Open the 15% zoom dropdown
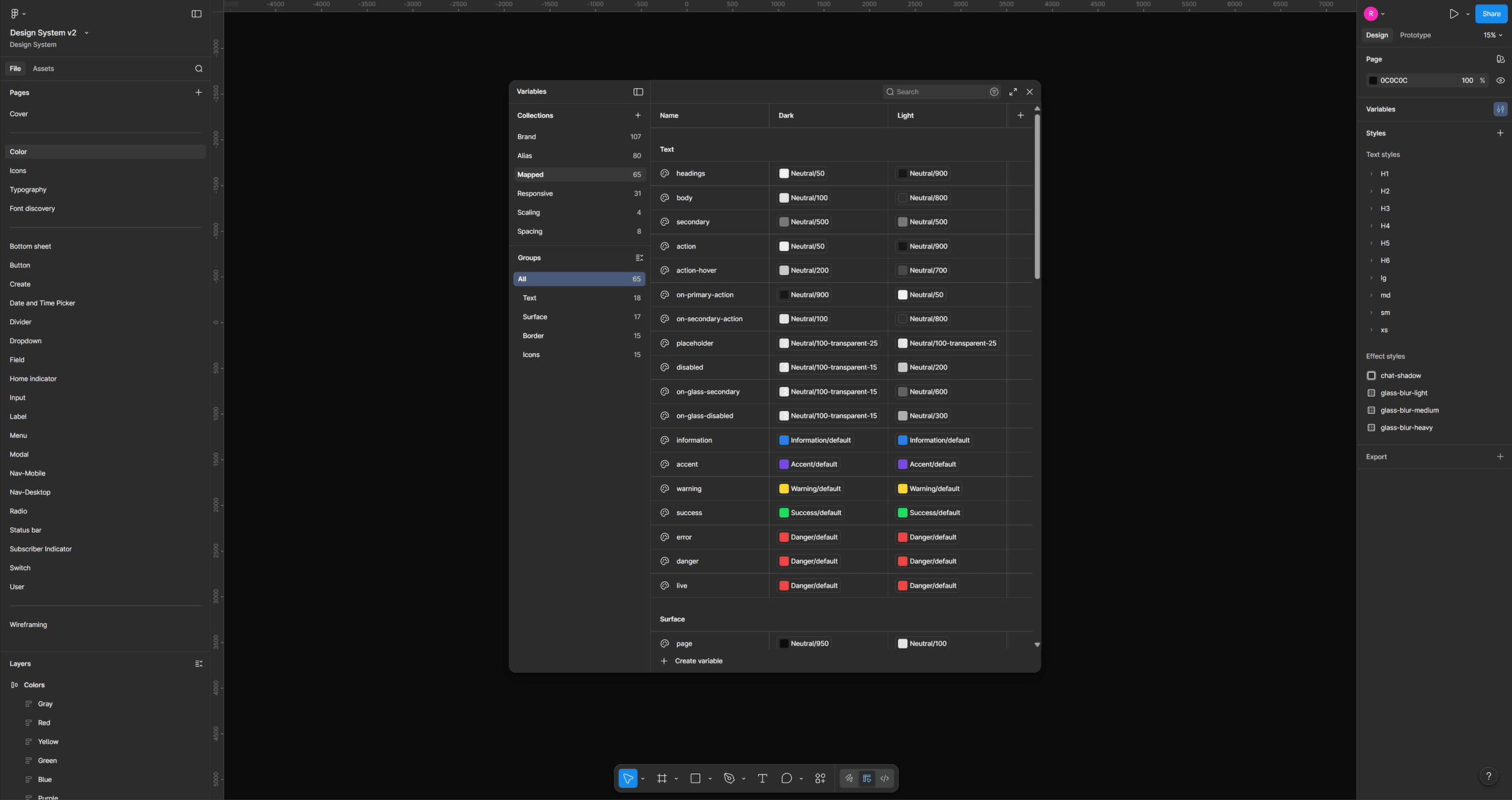 (x=1492, y=35)
